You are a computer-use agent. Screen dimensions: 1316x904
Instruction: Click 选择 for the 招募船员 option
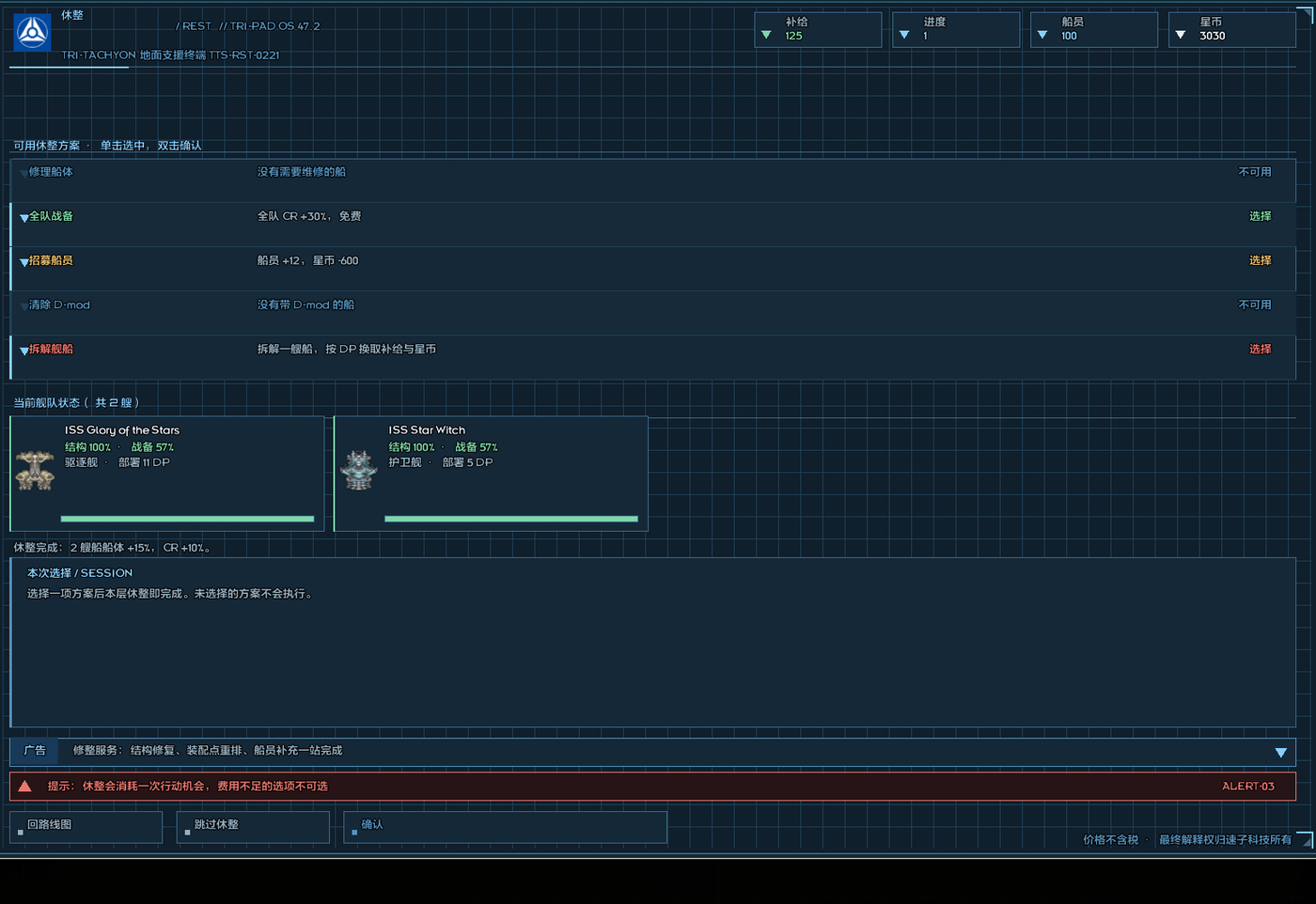click(1260, 260)
